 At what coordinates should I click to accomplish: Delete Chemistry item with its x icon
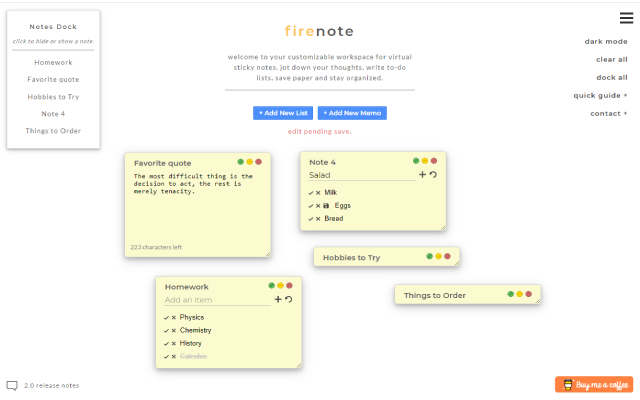click(x=173, y=331)
